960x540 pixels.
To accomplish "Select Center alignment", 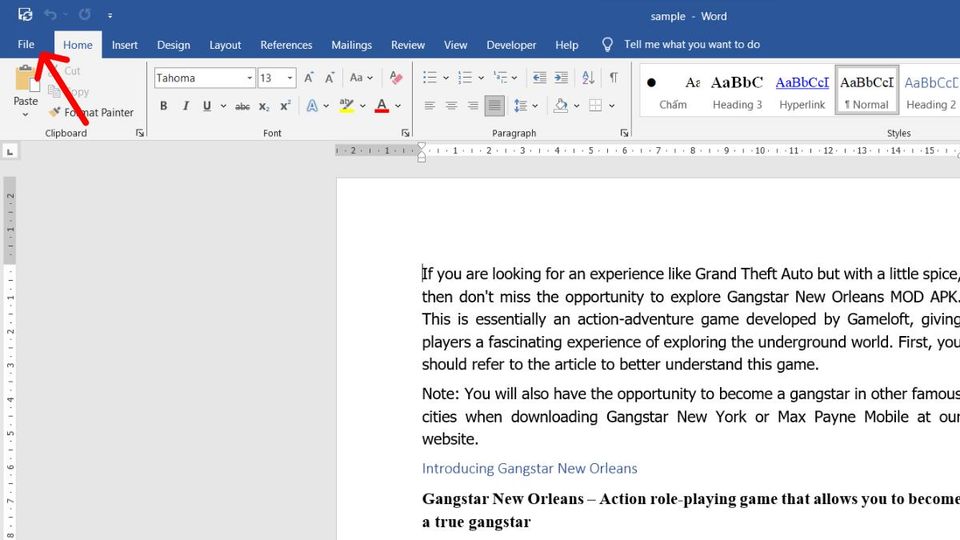I will coord(451,106).
